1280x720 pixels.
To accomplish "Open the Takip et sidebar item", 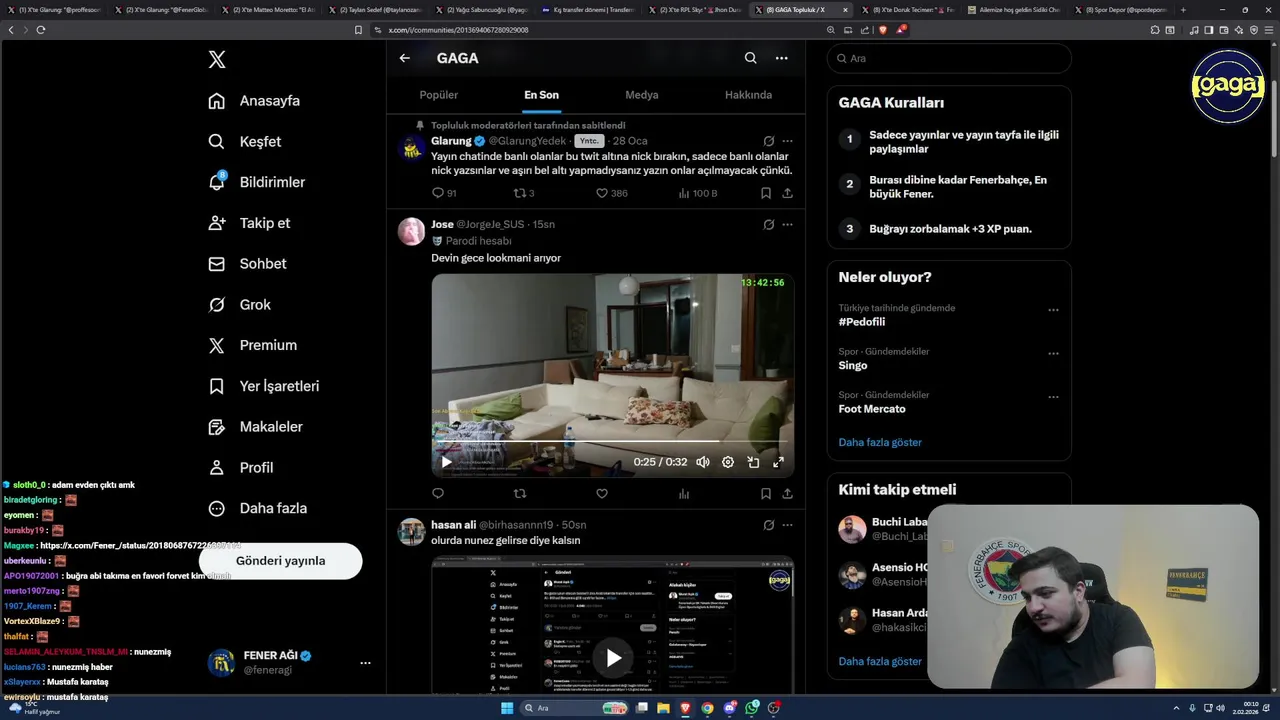I will pos(249,223).
